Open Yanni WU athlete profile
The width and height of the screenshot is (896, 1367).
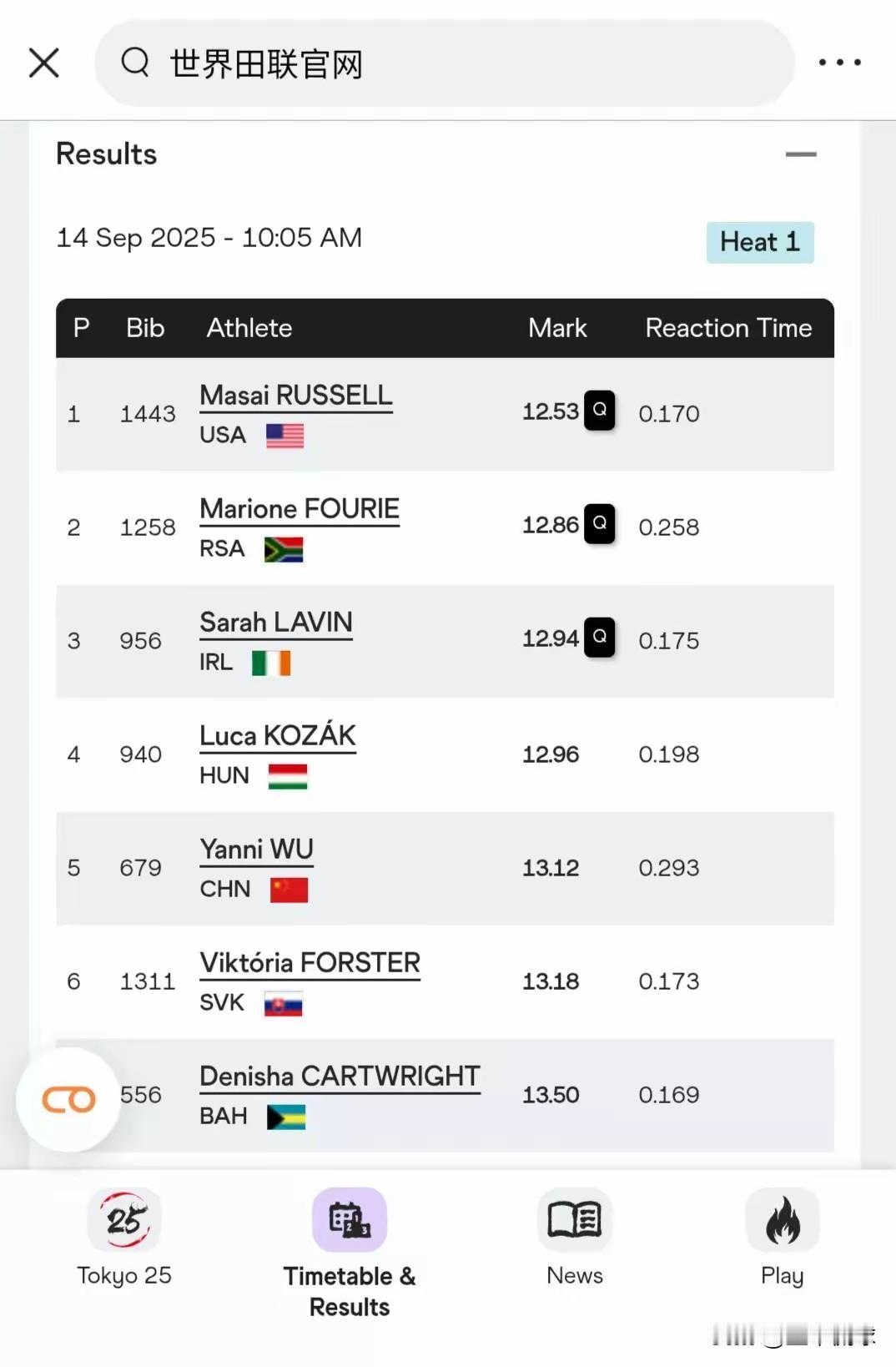click(x=256, y=850)
